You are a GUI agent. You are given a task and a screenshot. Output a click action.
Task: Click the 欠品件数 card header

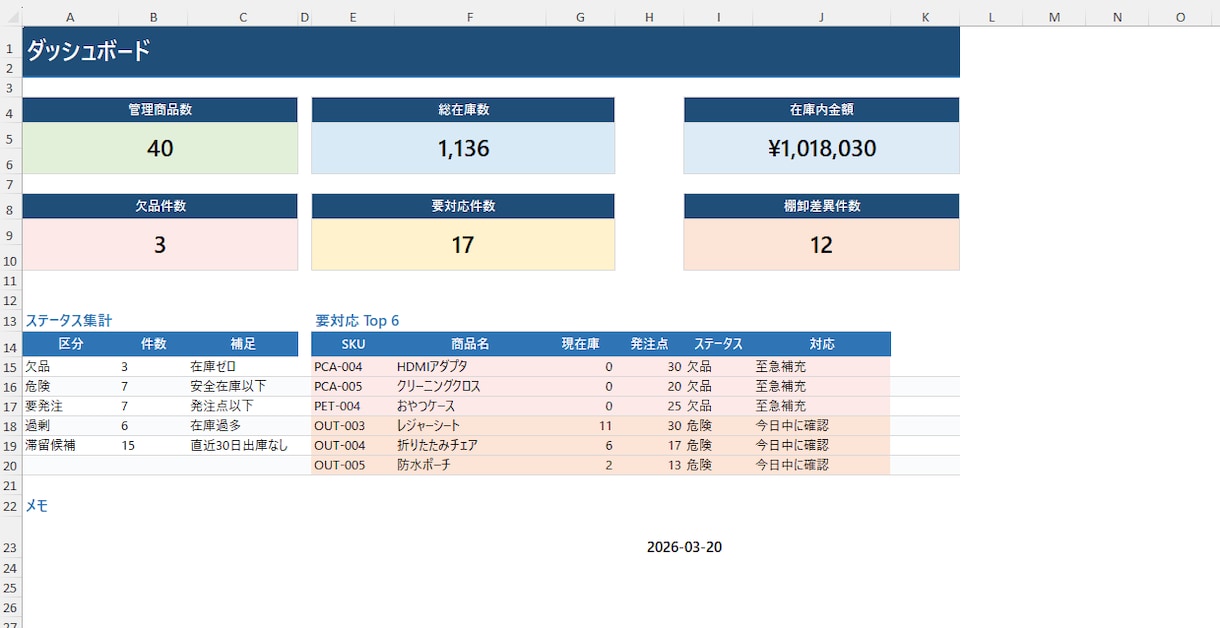(x=160, y=206)
